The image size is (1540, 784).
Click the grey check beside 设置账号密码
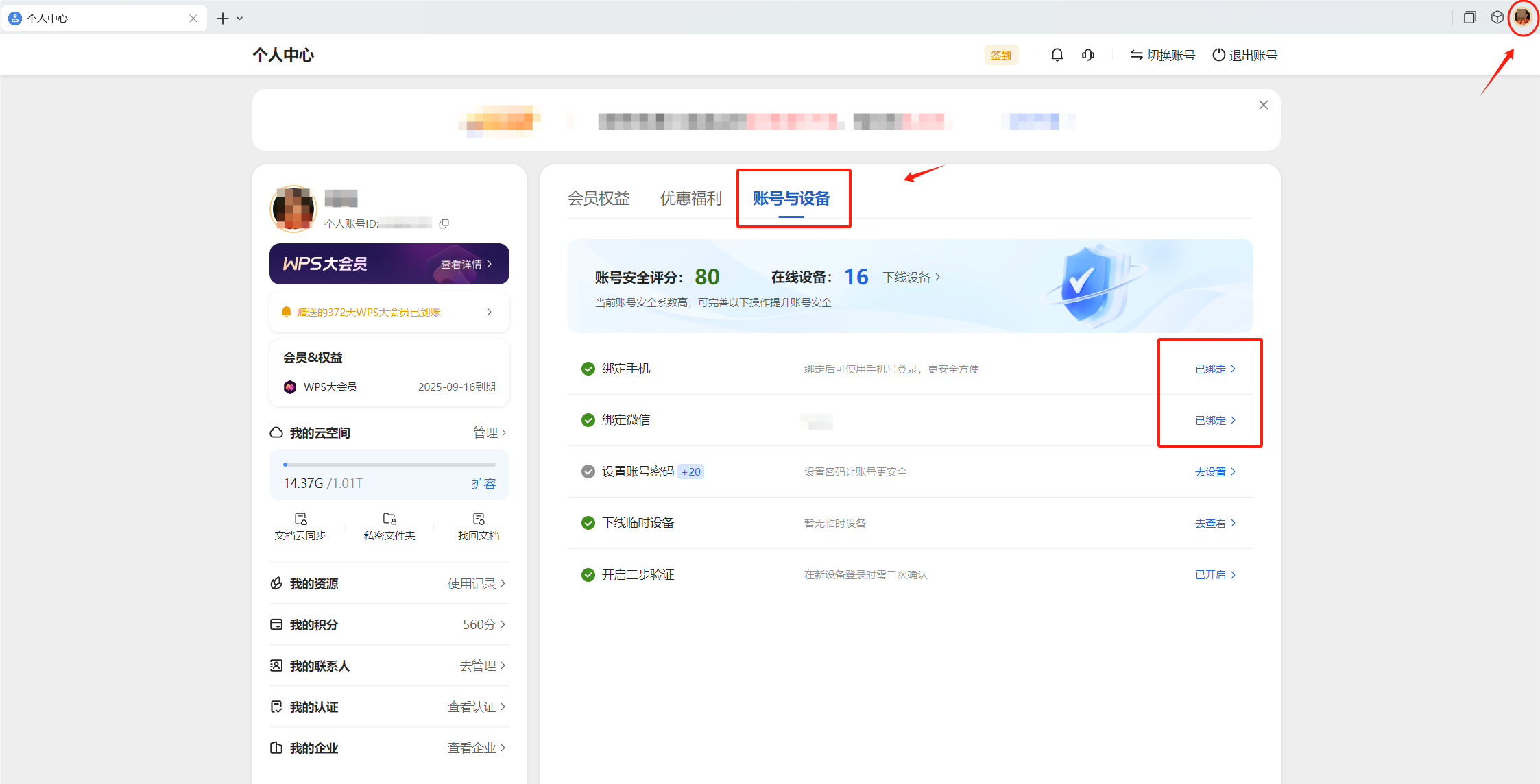[x=588, y=471]
